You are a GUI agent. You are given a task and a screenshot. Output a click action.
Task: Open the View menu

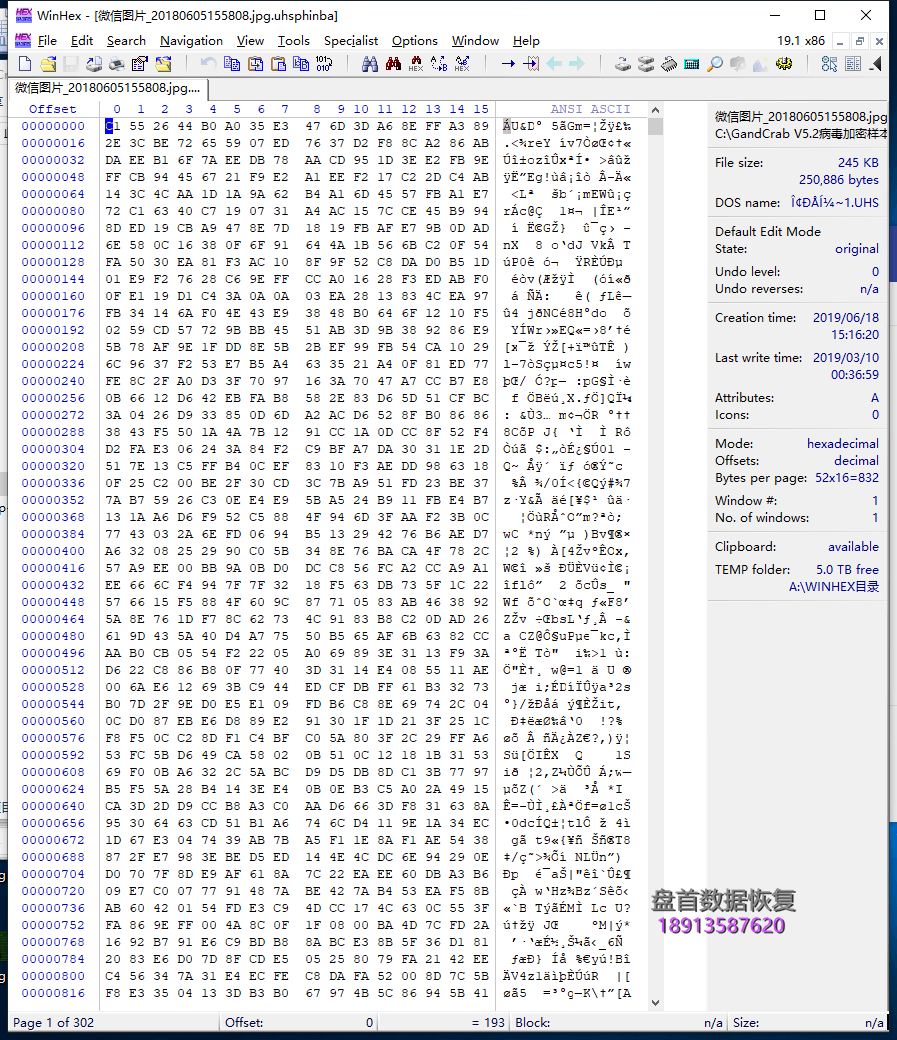click(x=250, y=40)
